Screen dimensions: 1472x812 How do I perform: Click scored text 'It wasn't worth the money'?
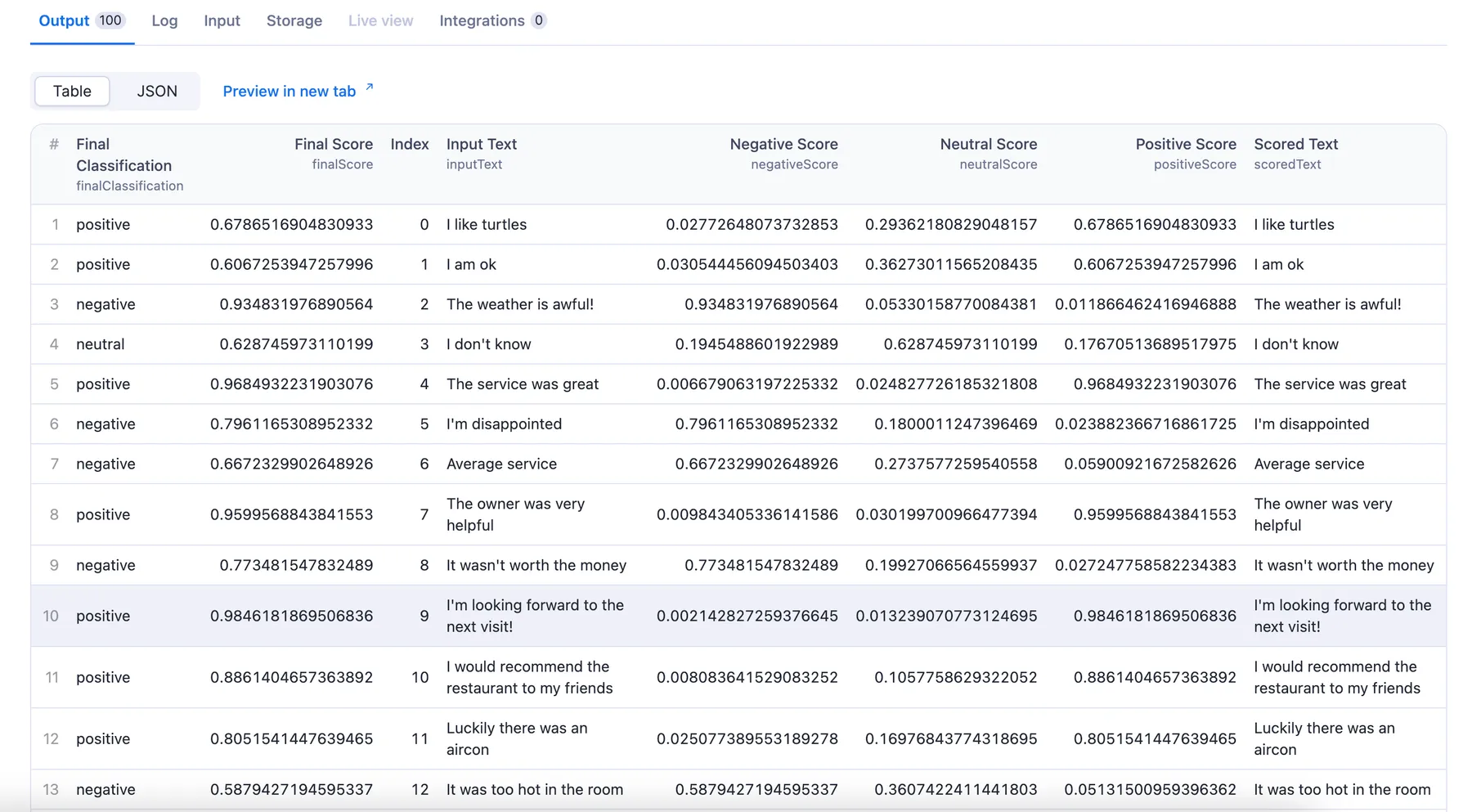[x=1344, y=565]
